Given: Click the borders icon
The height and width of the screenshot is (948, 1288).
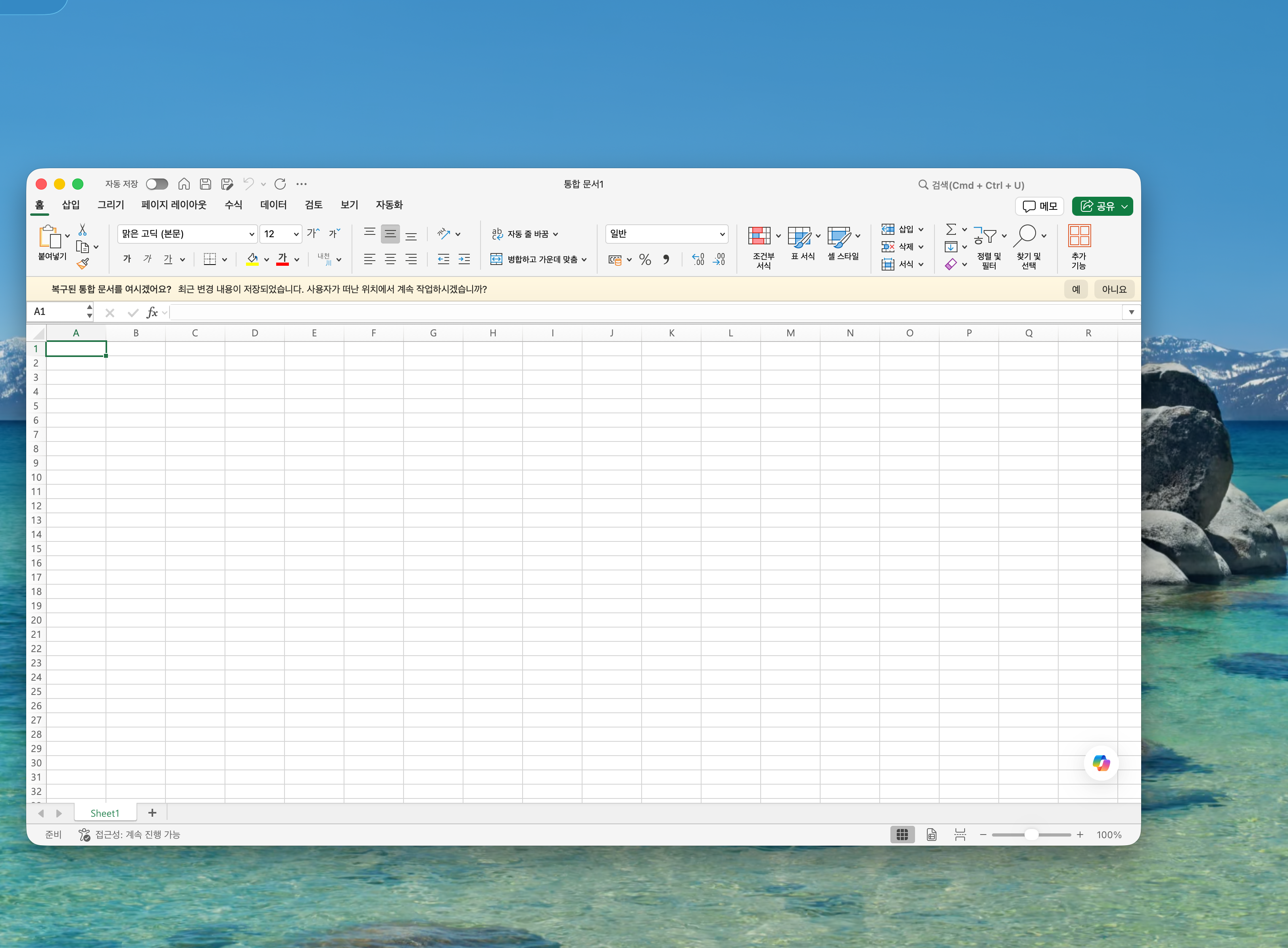Looking at the screenshot, I should [x=210, y=259].
